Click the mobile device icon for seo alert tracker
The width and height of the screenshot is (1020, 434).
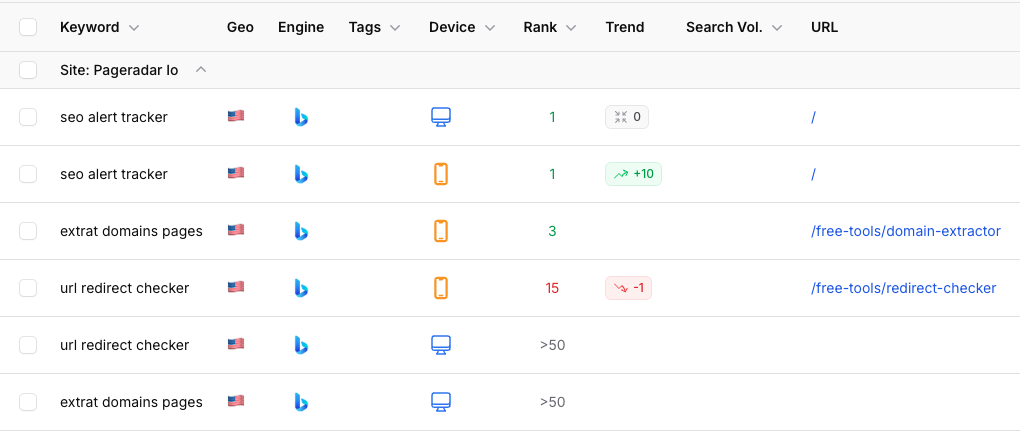click(x=441, y=174)
